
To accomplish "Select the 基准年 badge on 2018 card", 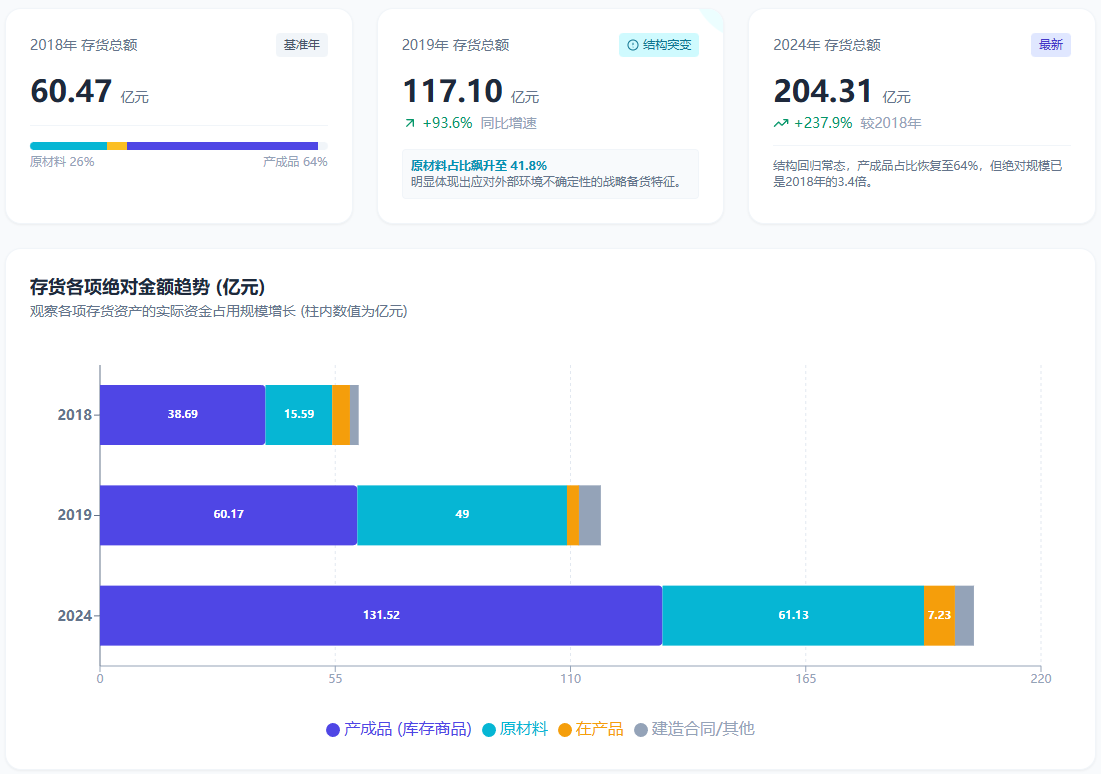I will tap(301, 45).
